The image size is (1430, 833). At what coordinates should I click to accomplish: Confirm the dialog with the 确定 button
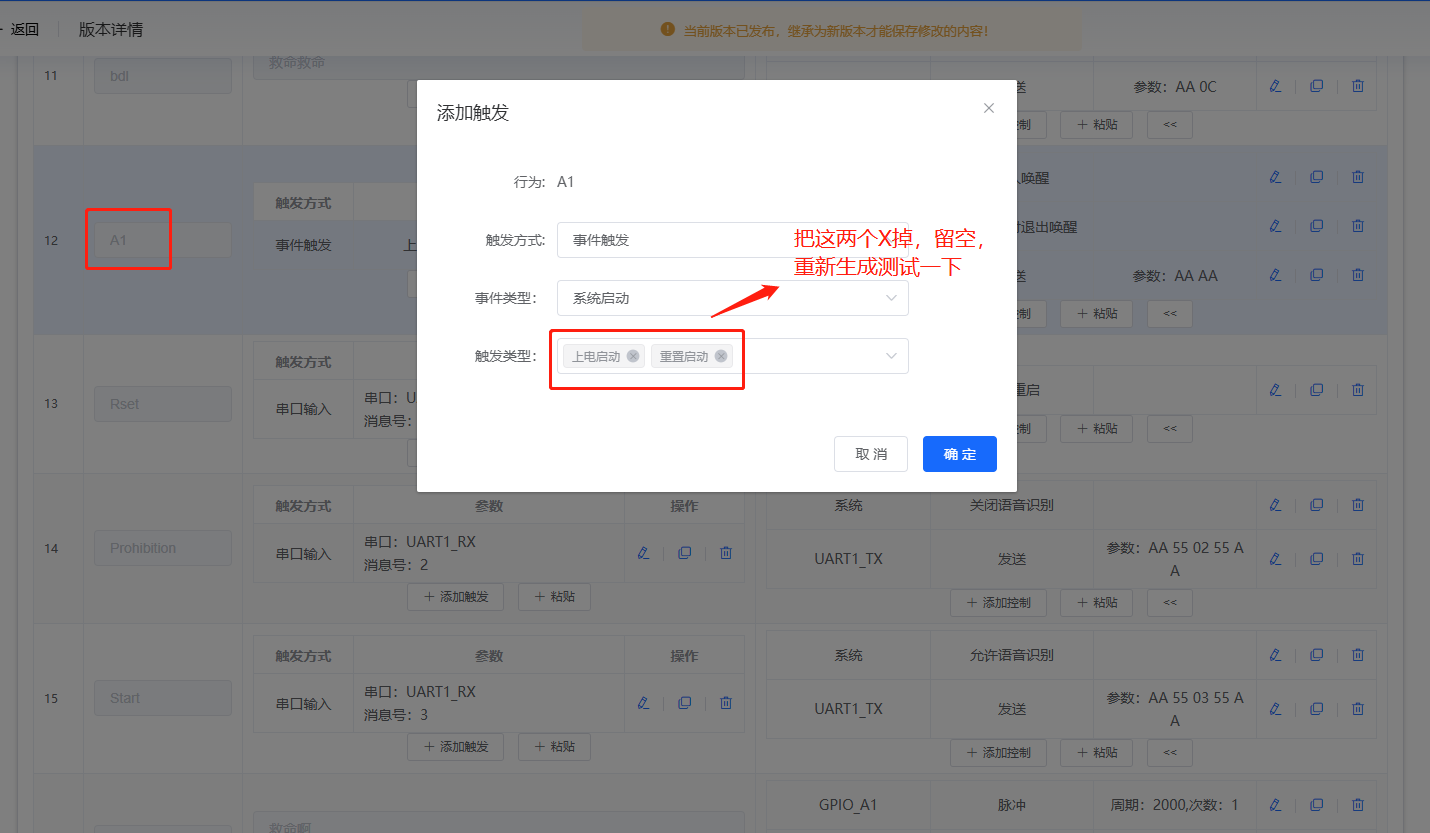[959, 454]
